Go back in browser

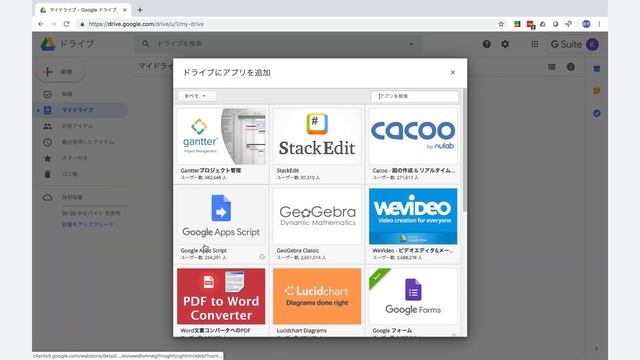tap(41, 24)
